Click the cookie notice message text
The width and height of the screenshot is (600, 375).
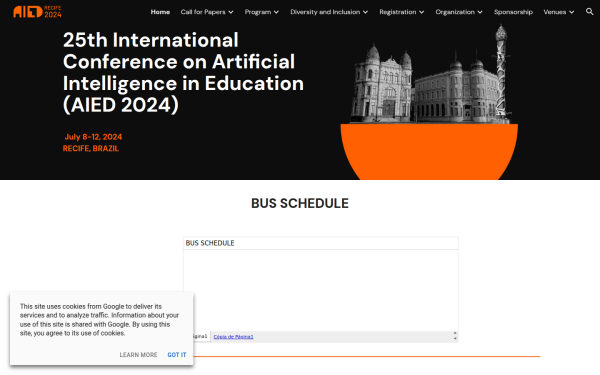99,320
